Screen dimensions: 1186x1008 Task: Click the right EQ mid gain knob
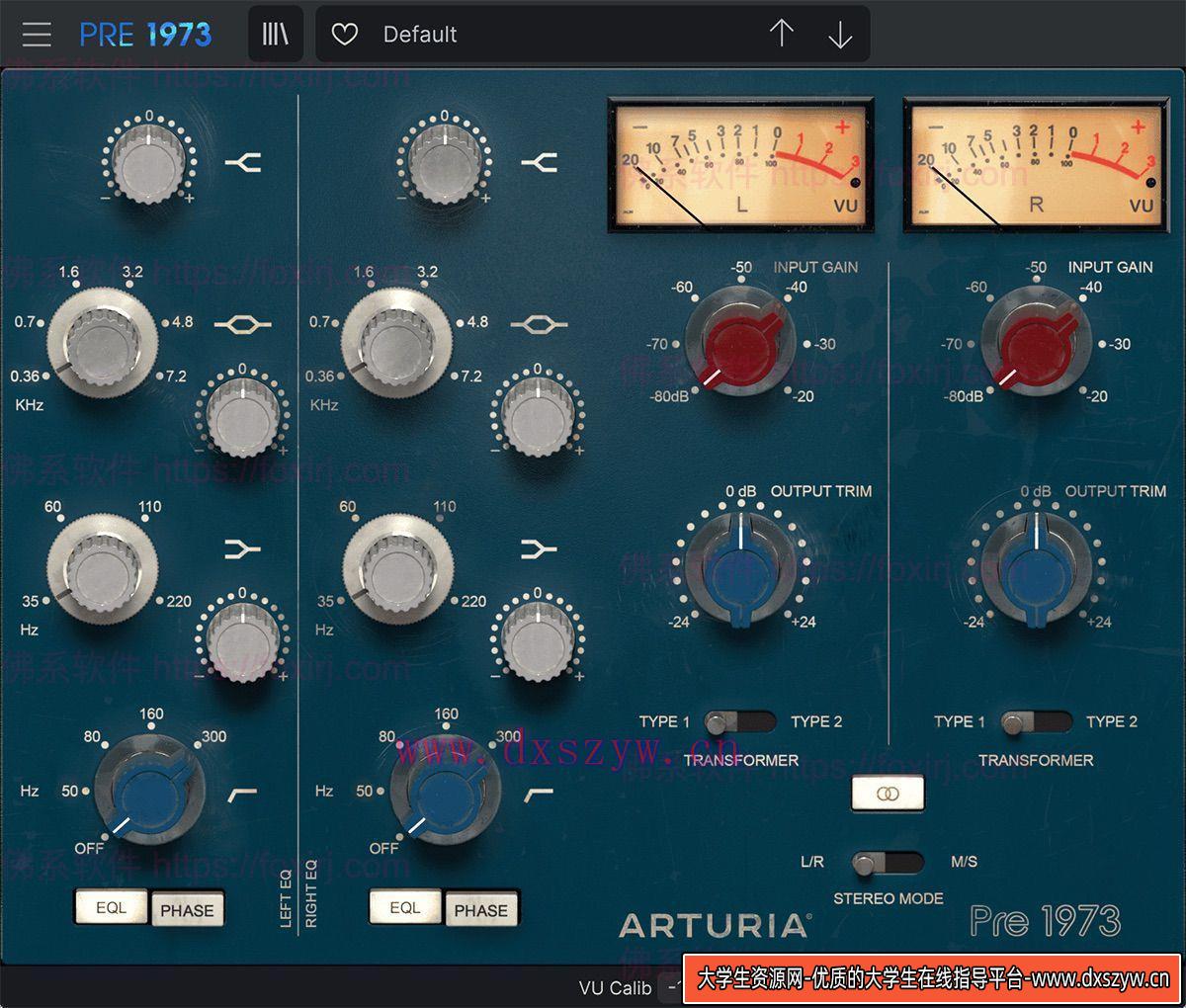[x=537, y=417]
